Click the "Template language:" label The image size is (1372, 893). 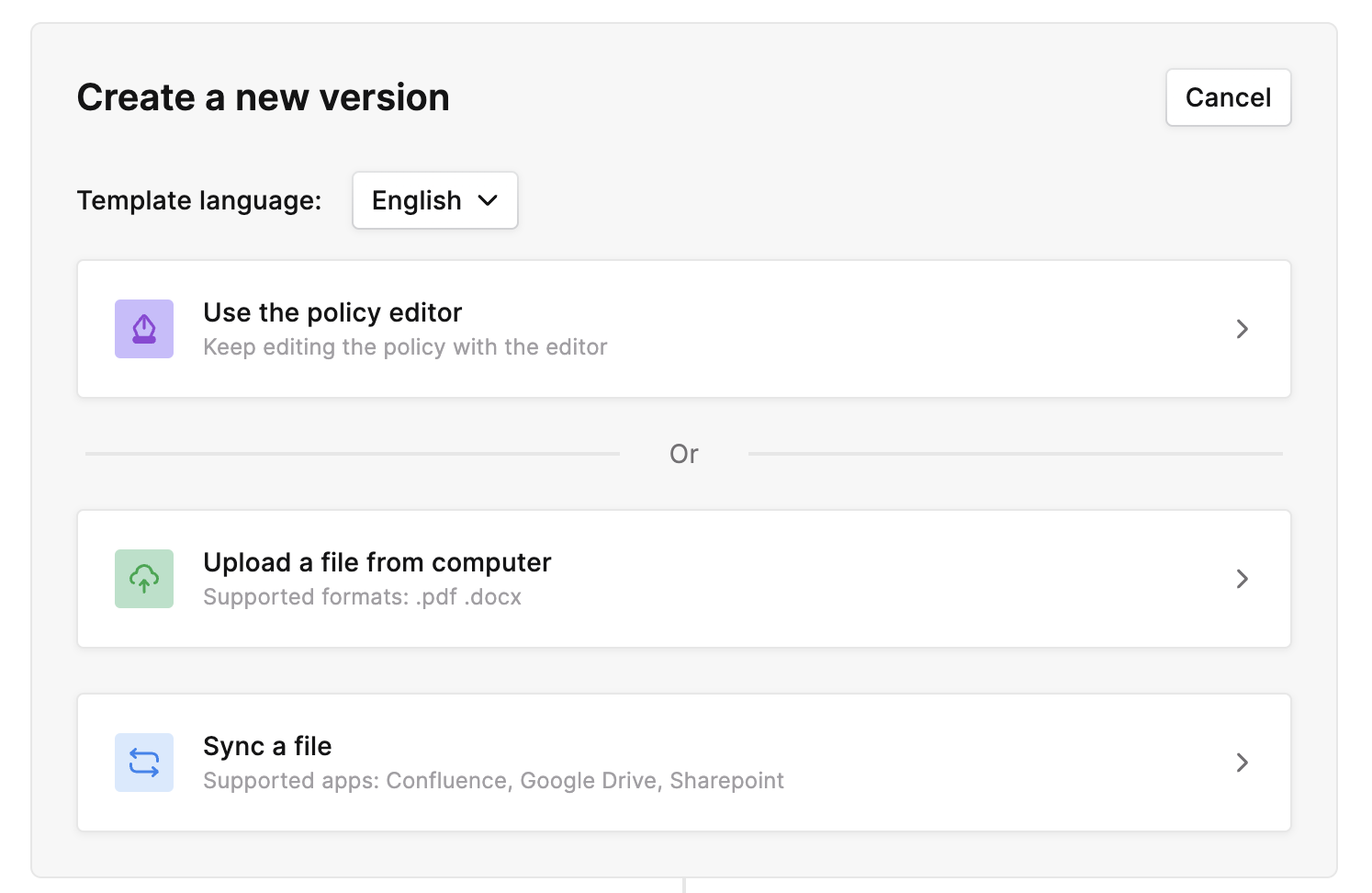[199, 200]
